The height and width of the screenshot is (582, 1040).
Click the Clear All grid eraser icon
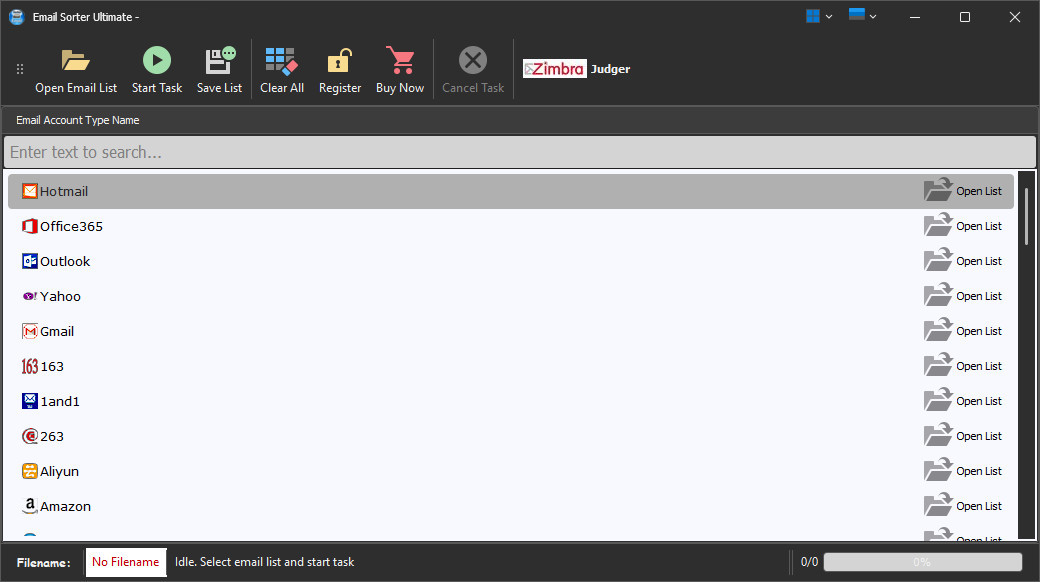click(x=281, y=60)
